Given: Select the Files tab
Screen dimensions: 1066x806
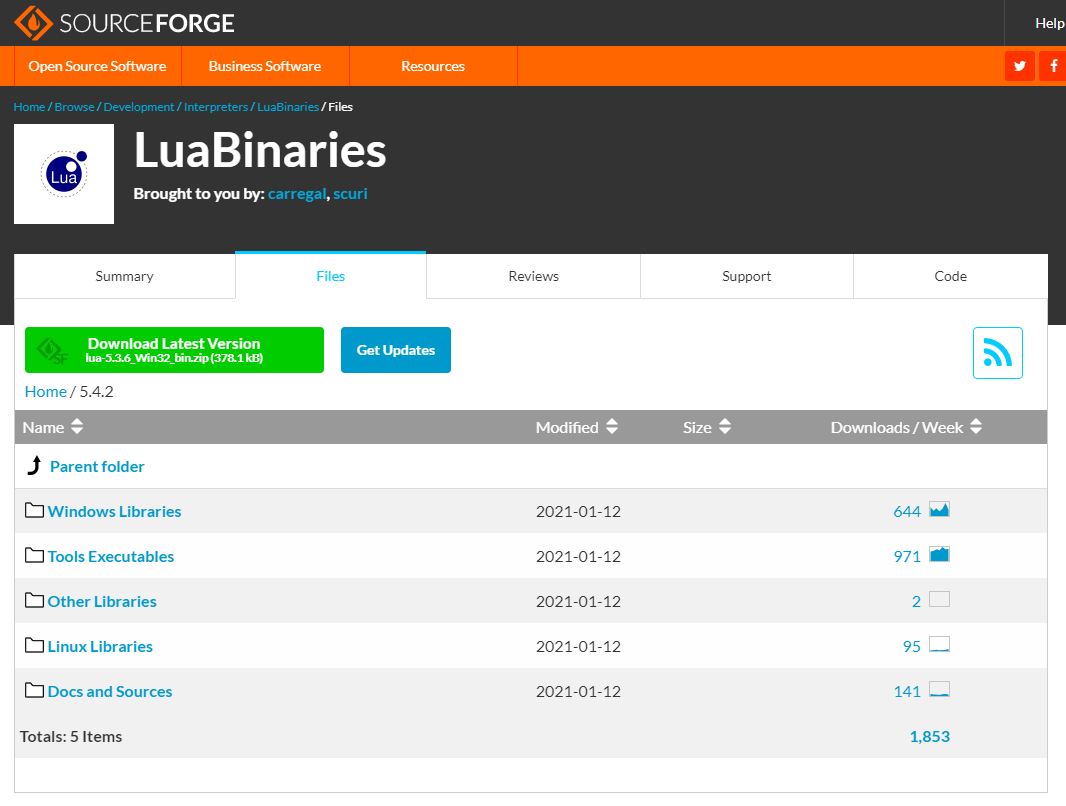Looking at the screenshot, I should 330,276.
